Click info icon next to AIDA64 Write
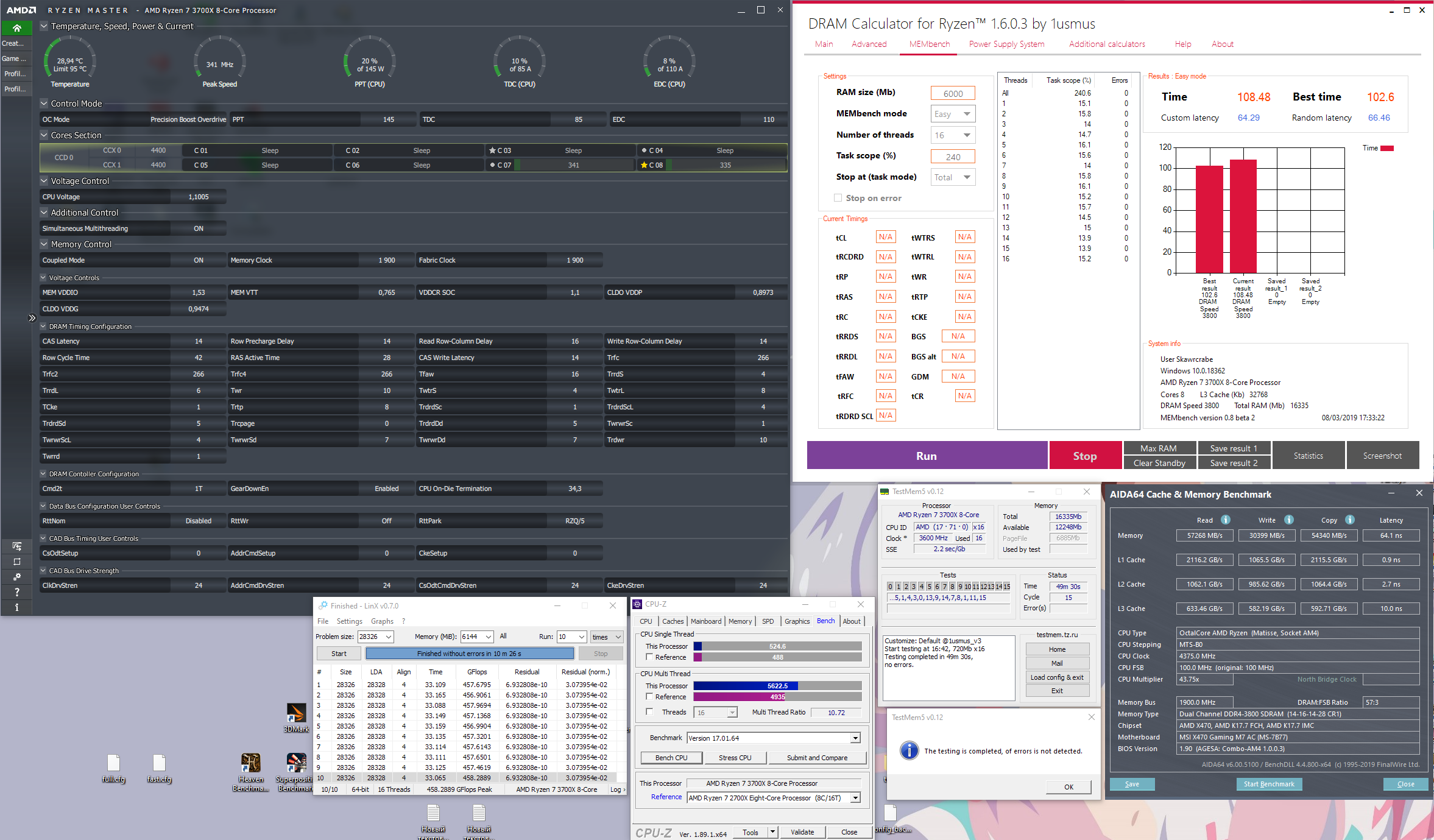 pyautogui.click(x=1289, y=520)
